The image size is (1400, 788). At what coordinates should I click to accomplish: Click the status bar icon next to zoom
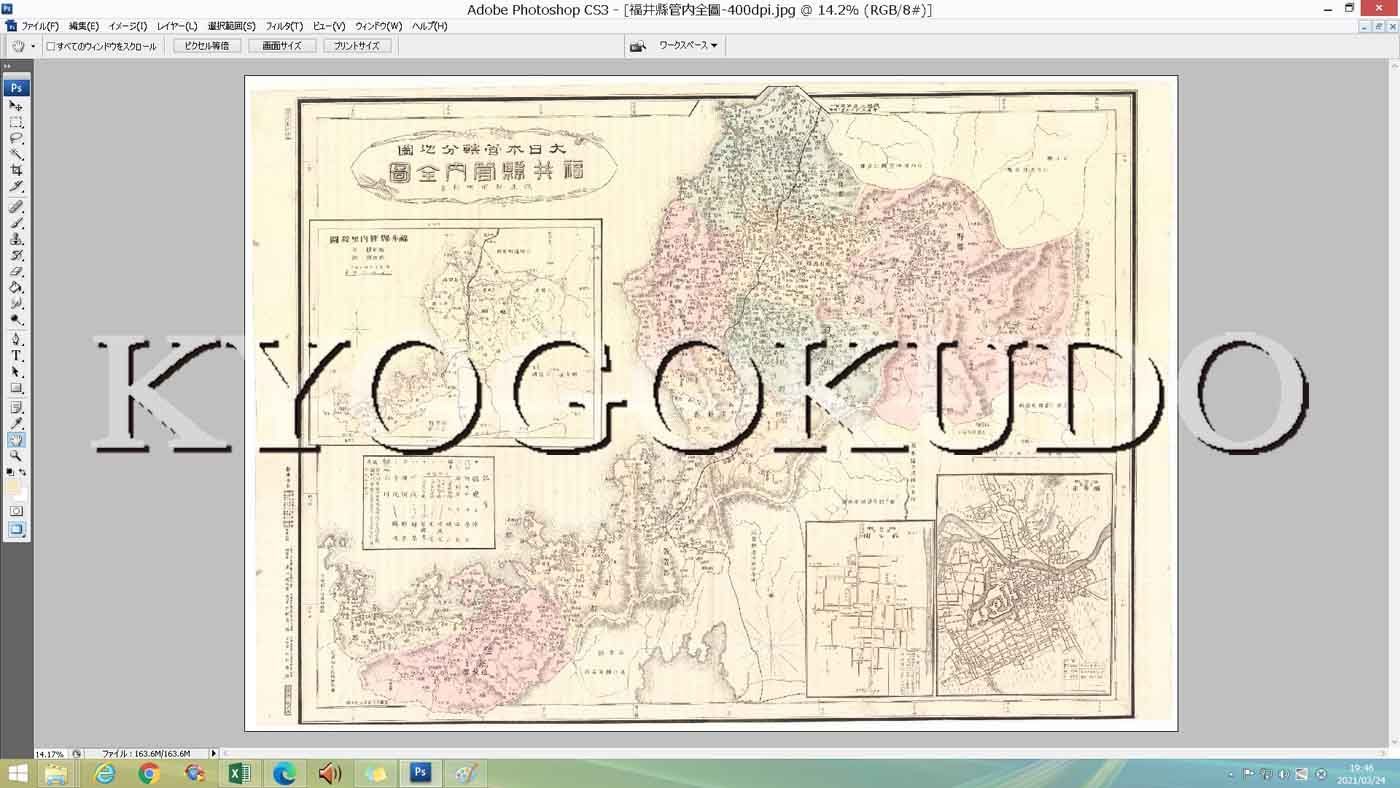click(77, 754)
